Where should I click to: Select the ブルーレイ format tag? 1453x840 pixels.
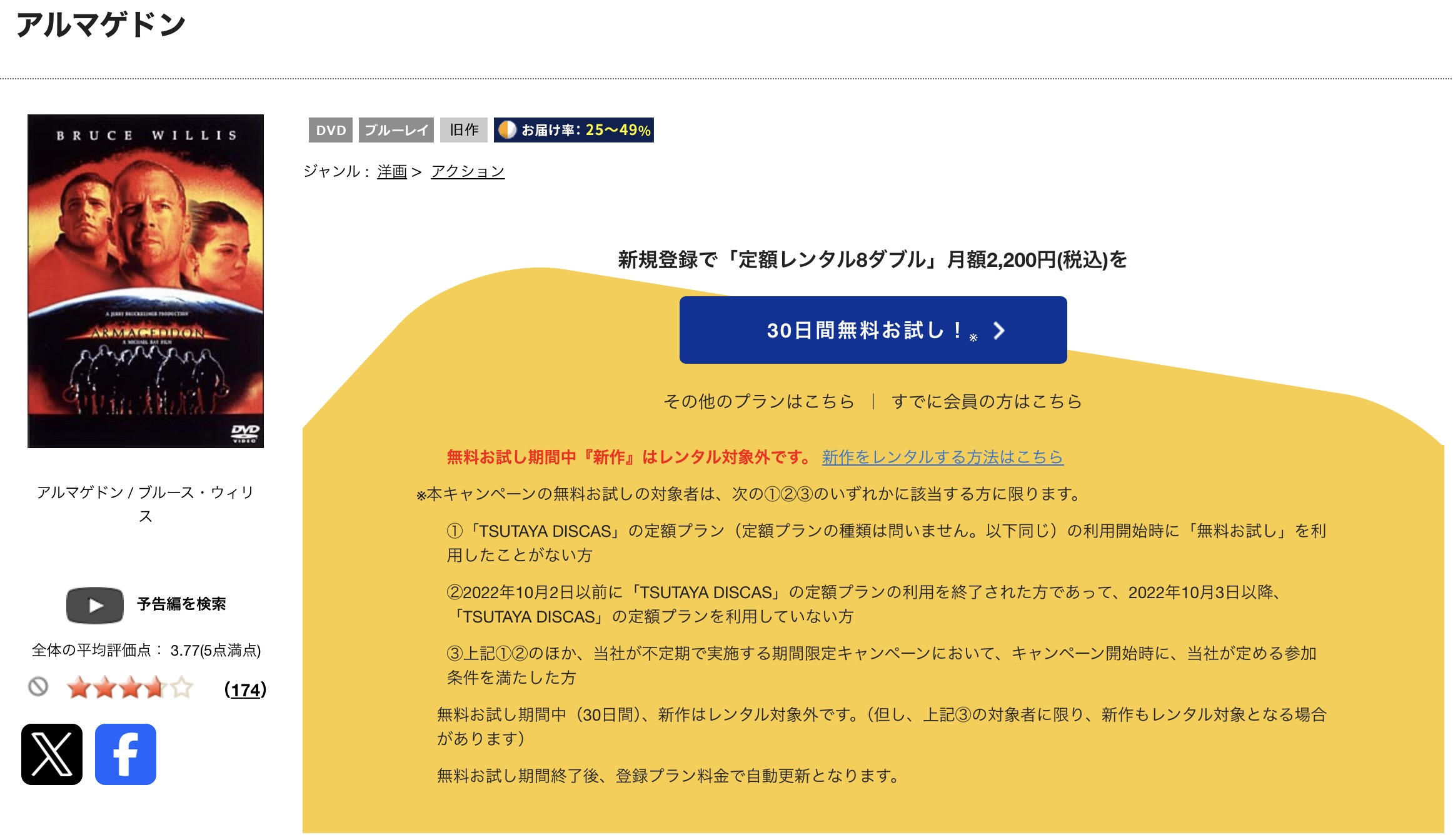(396, 130)
